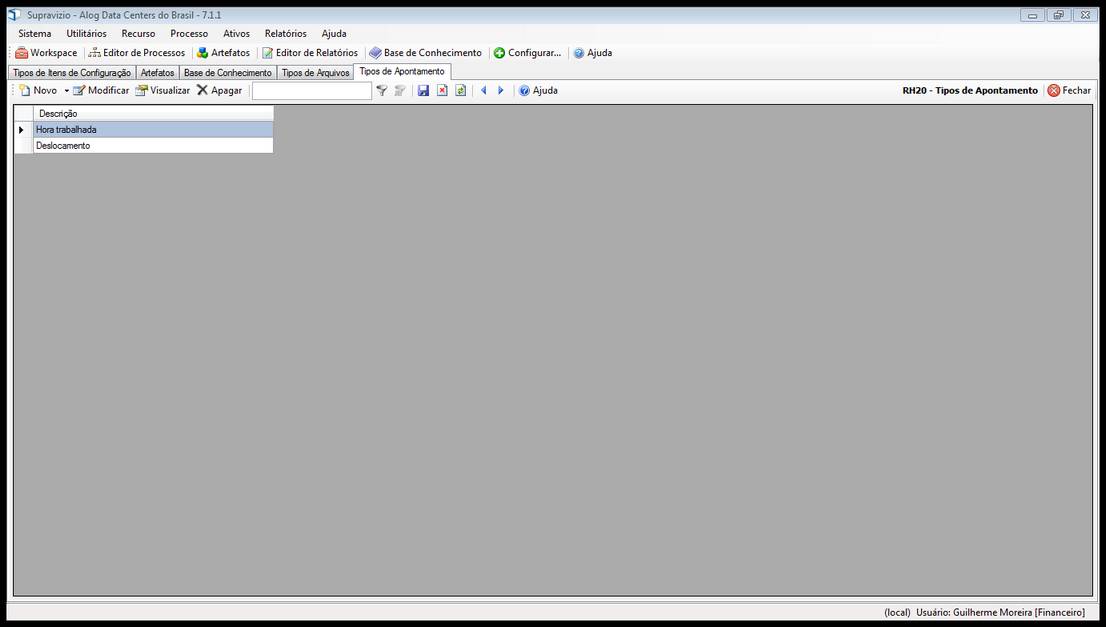Click the blue save disk icon
The height and width of the screenshot is (627, 1106).
(423, 90)
